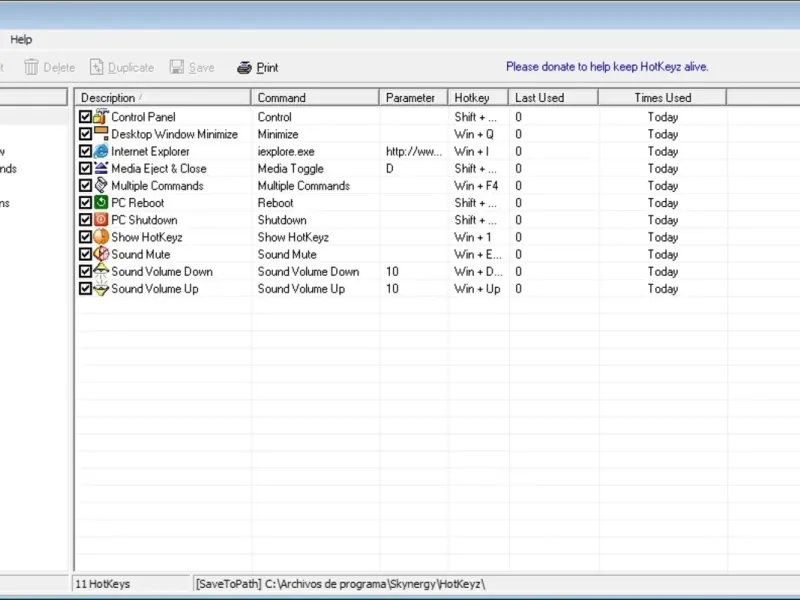This screenshot has height=600, width=800.
Task: Click the Delete trash can icon
Action: click(x=31, y=67)
